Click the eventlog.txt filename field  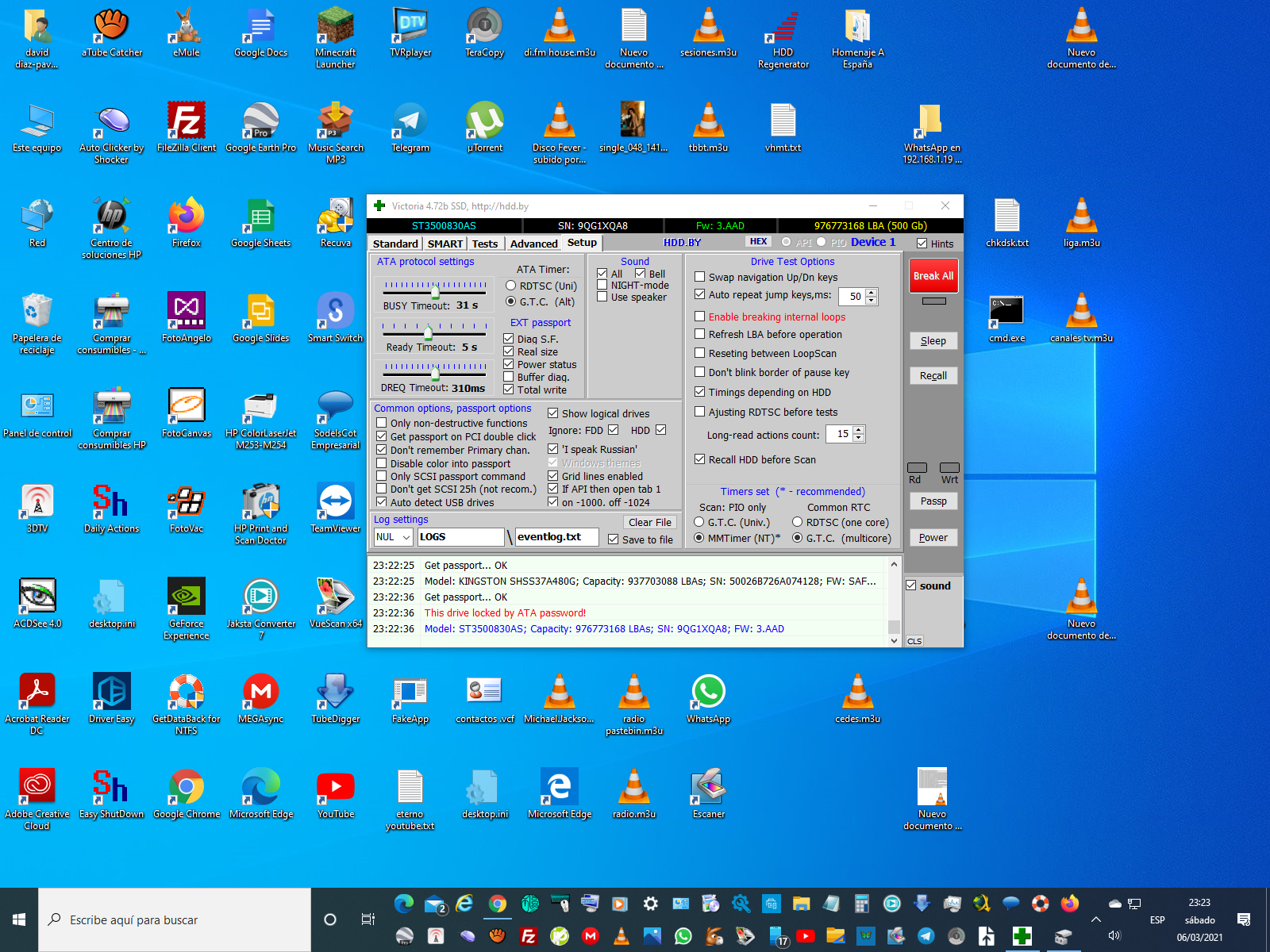556,537
